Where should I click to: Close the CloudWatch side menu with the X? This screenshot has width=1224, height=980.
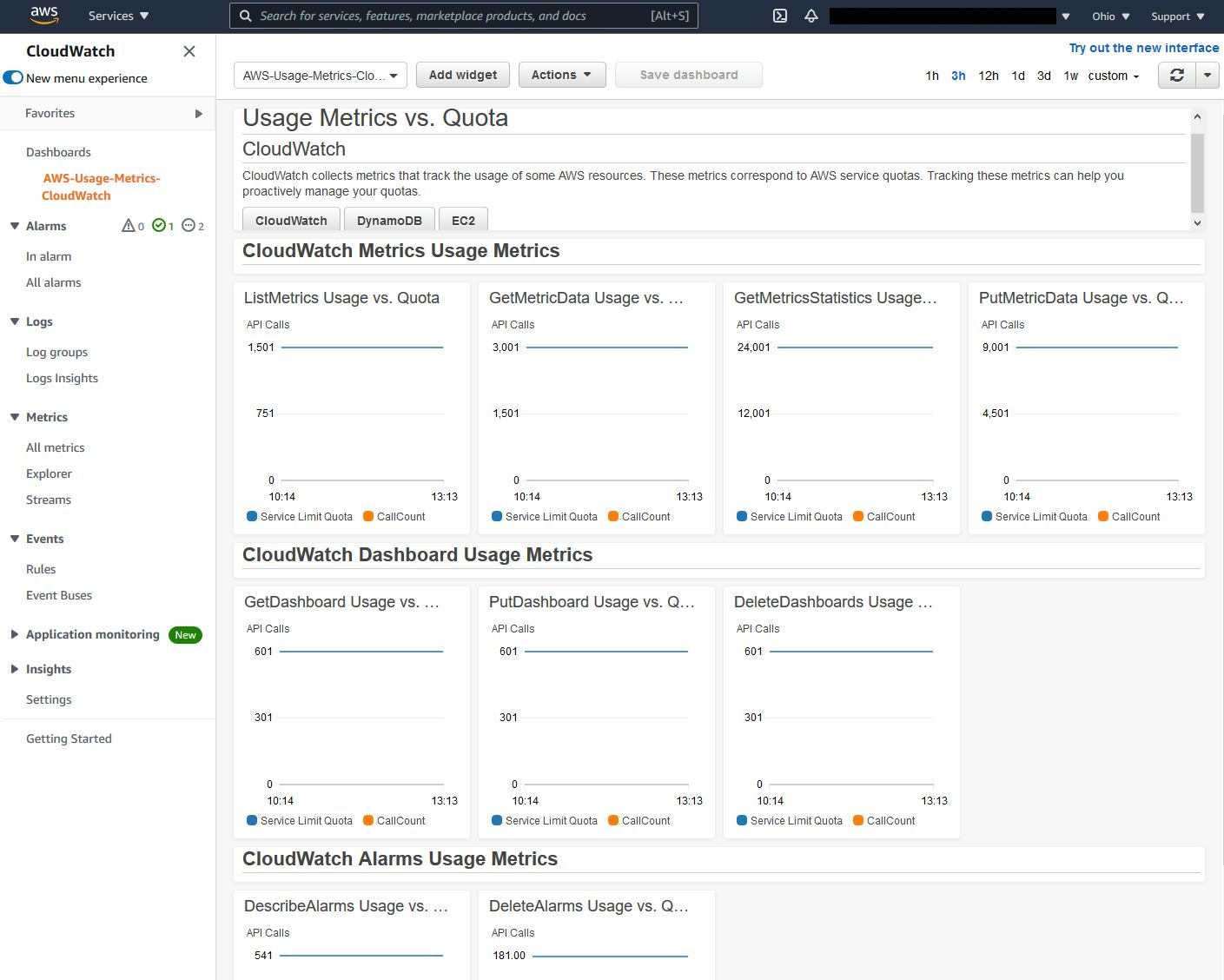point(189,51)
